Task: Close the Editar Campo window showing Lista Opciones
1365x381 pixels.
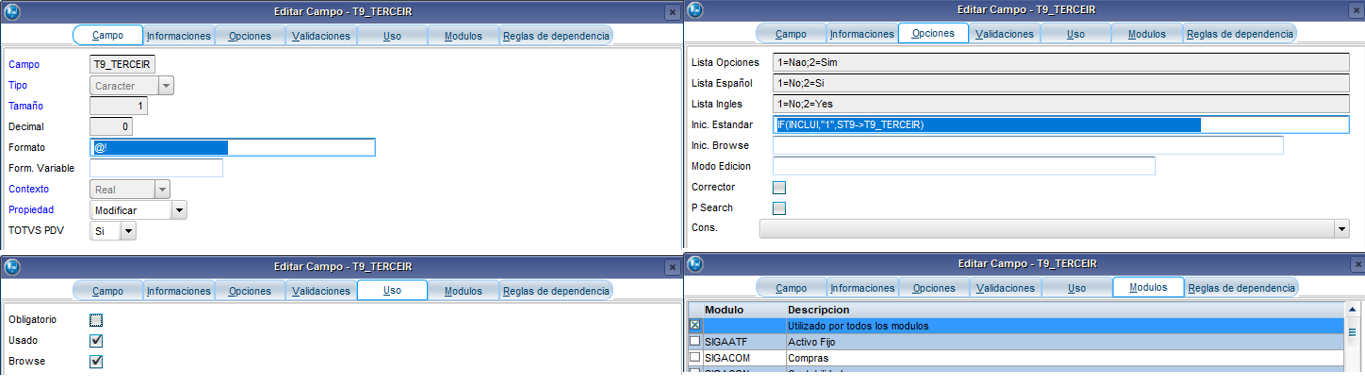Action: [x=1354, y=10]
